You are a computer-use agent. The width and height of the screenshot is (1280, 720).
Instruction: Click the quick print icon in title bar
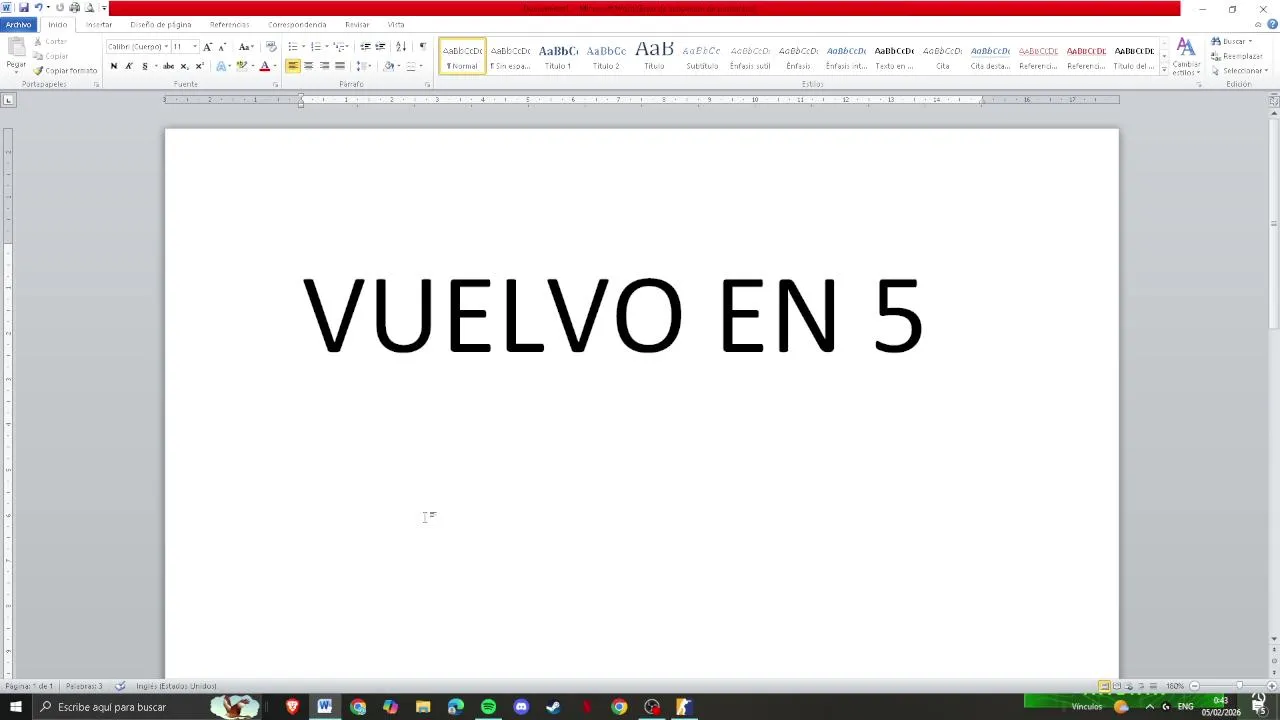click(74, 8)
